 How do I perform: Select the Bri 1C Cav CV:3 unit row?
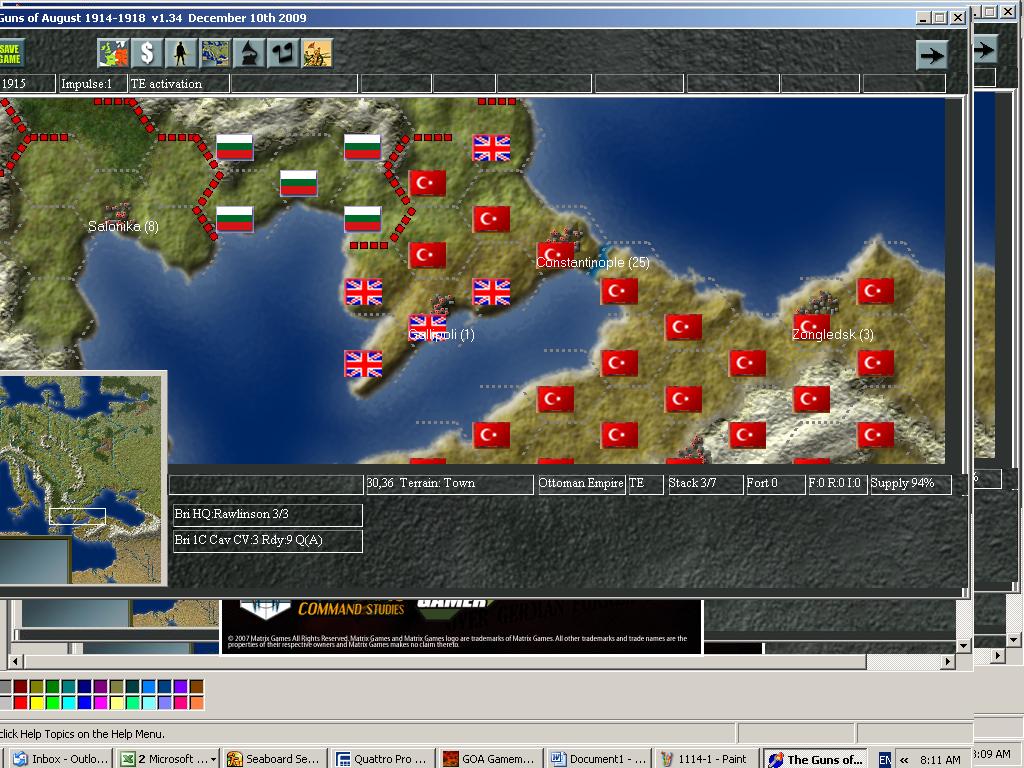268,541
